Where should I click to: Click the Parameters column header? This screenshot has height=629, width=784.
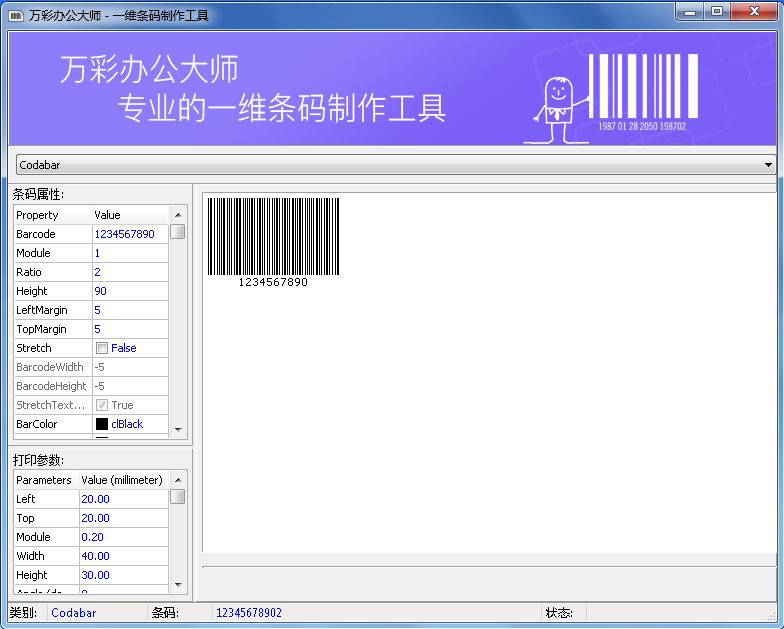point(46,480)
